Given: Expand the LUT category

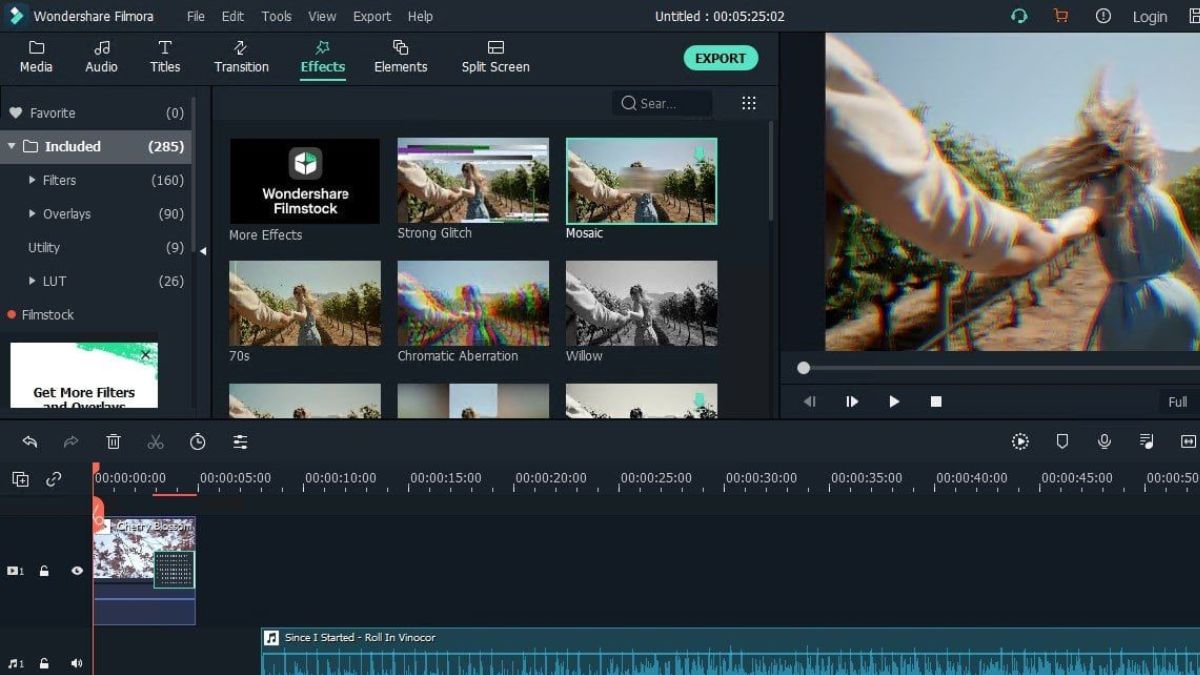Looking at the screenshot, I should pos(33,281).
